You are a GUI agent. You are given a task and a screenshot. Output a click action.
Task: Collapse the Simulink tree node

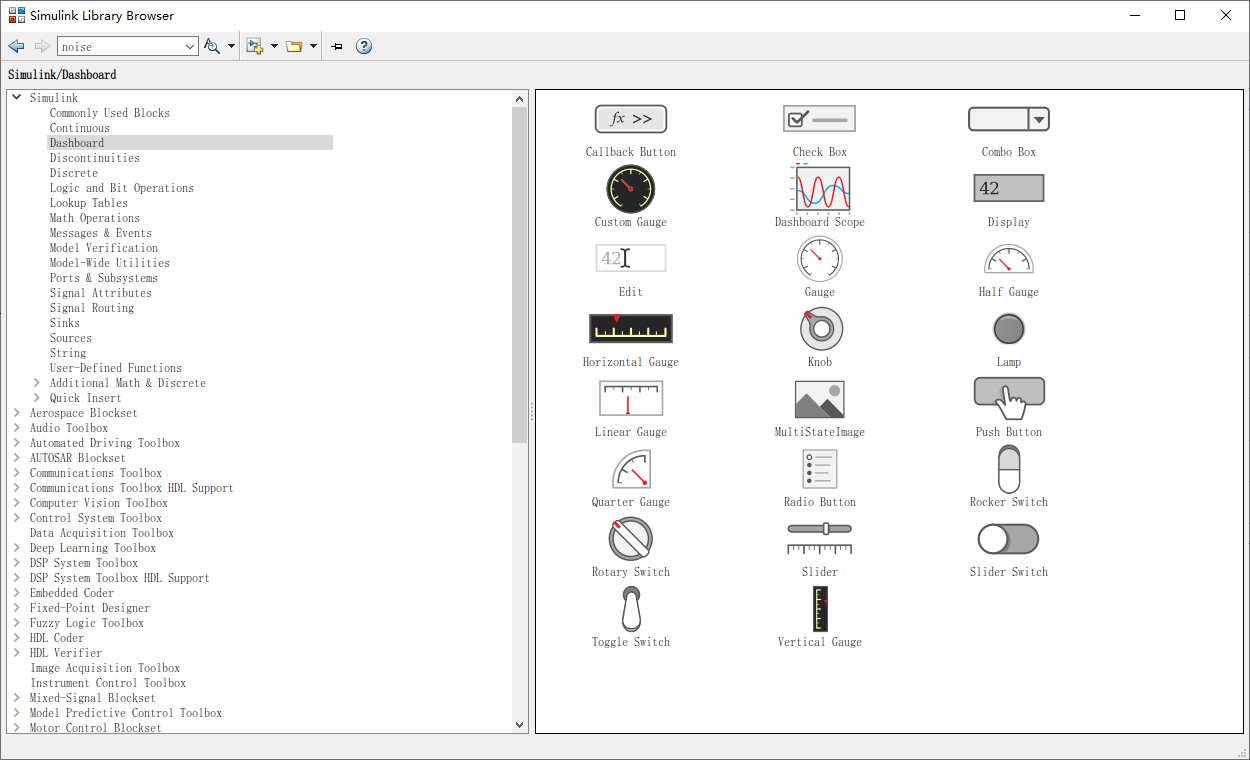click(x=16, y=97)
